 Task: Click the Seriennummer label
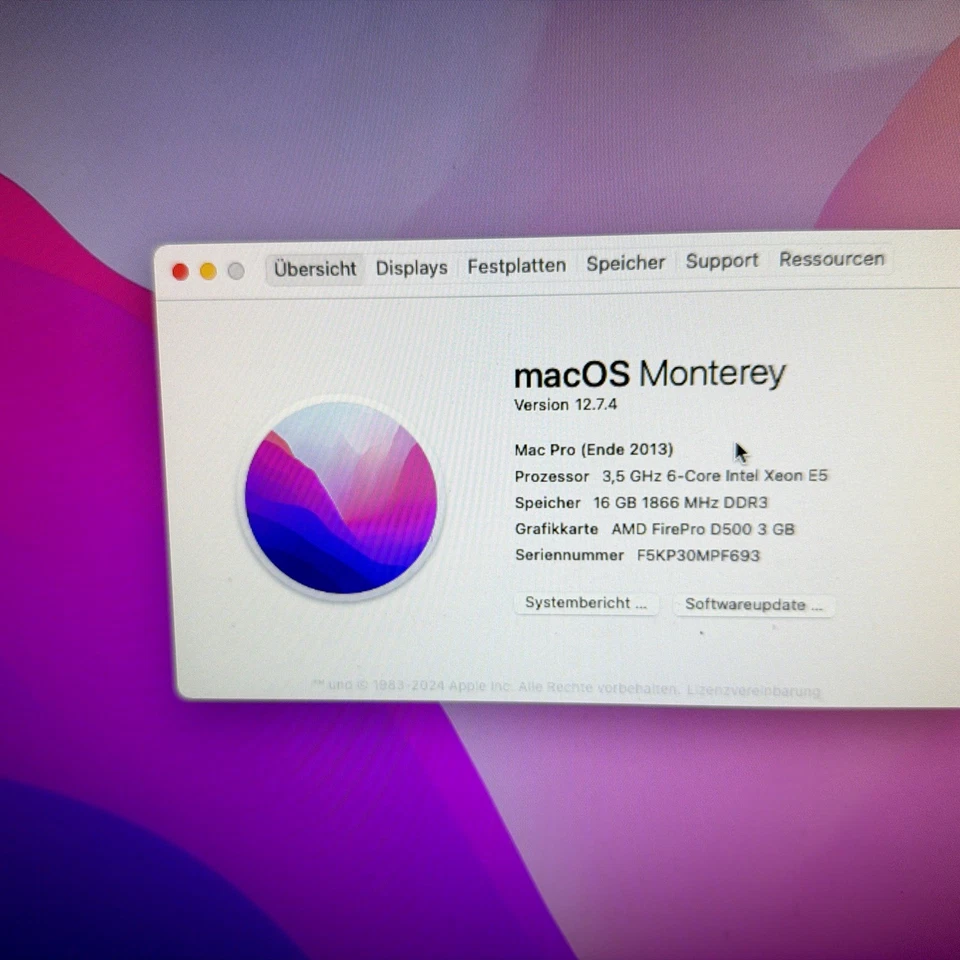[569, 555]
